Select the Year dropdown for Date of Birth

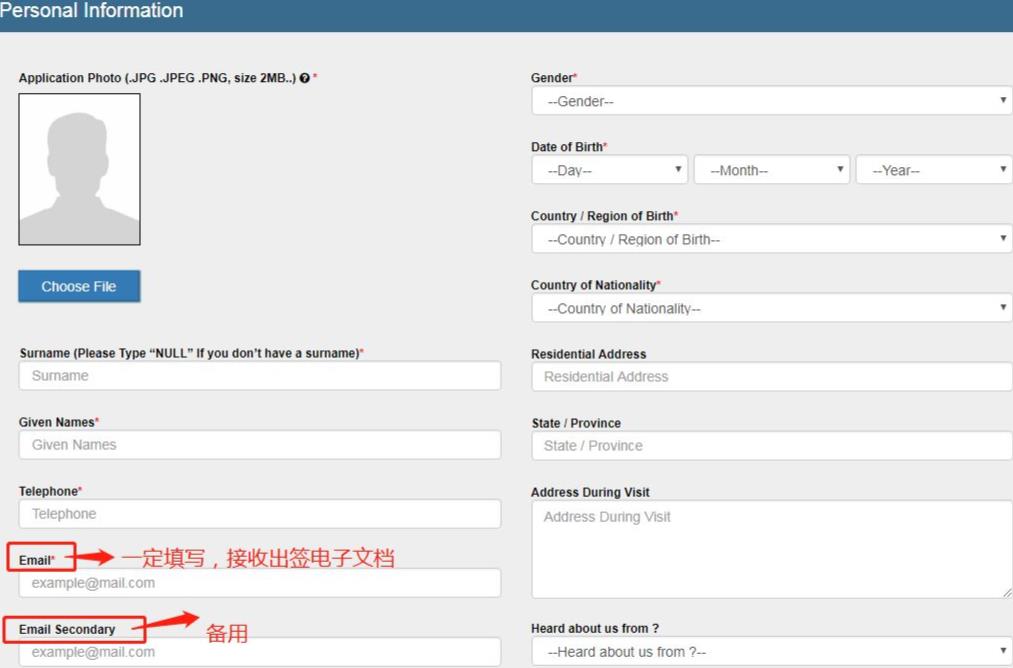point(934,170)
